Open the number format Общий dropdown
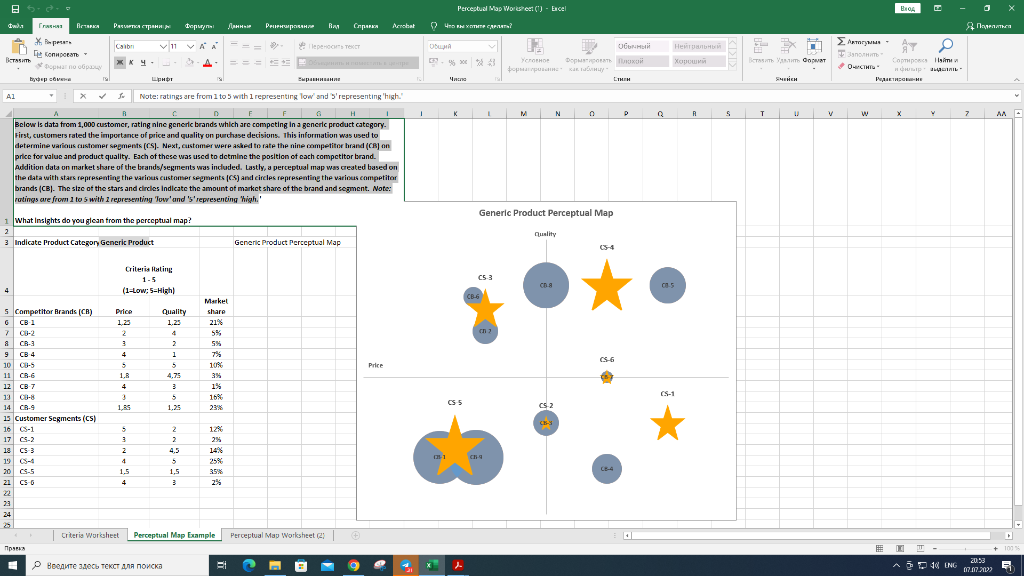1024x576 pixels. coord(492,46)
